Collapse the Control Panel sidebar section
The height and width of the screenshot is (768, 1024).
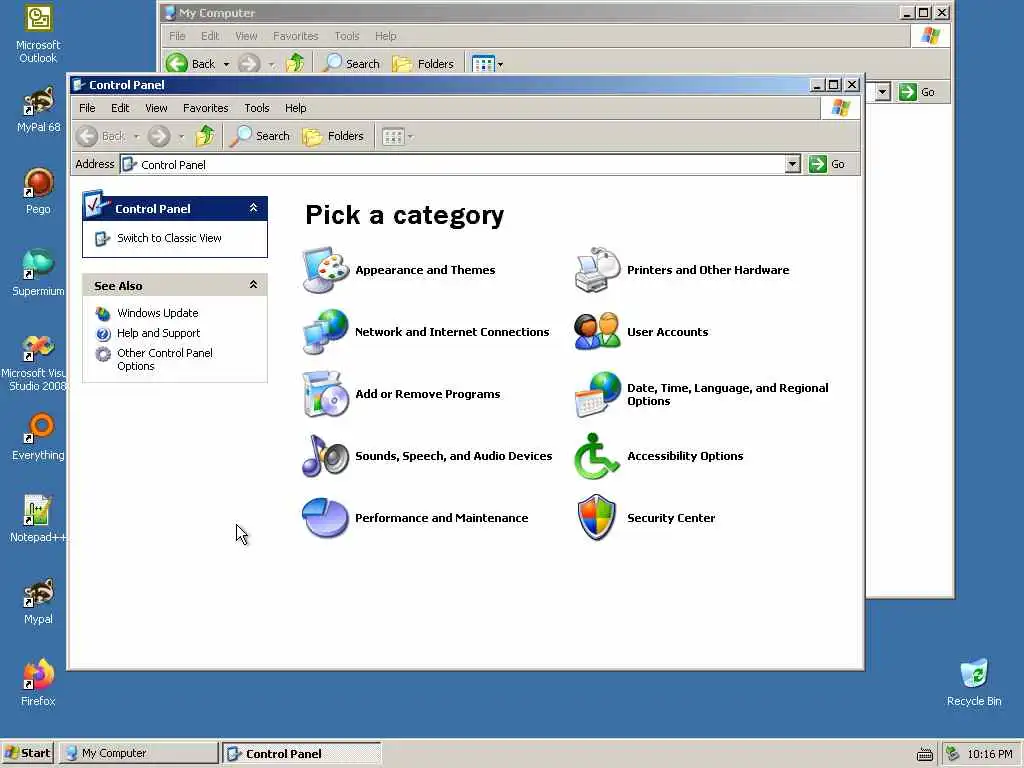click(253, 208)
